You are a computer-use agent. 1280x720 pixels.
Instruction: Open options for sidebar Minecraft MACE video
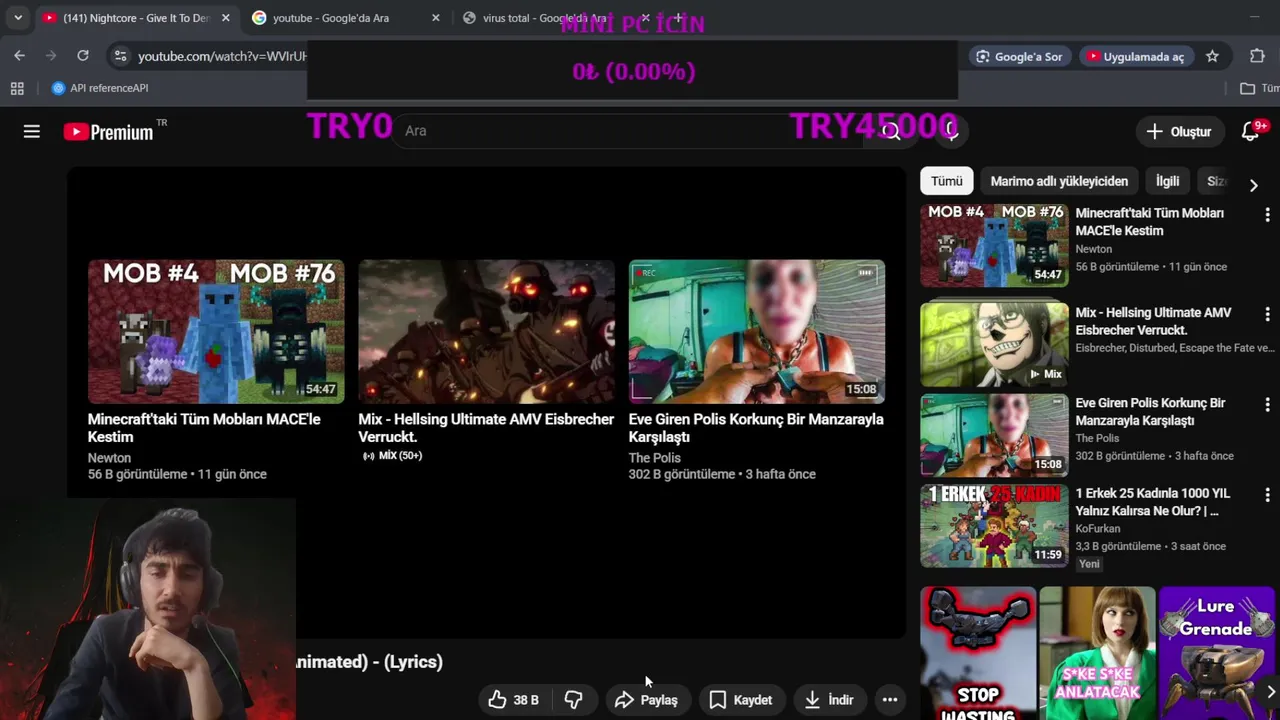(1267, 215)
